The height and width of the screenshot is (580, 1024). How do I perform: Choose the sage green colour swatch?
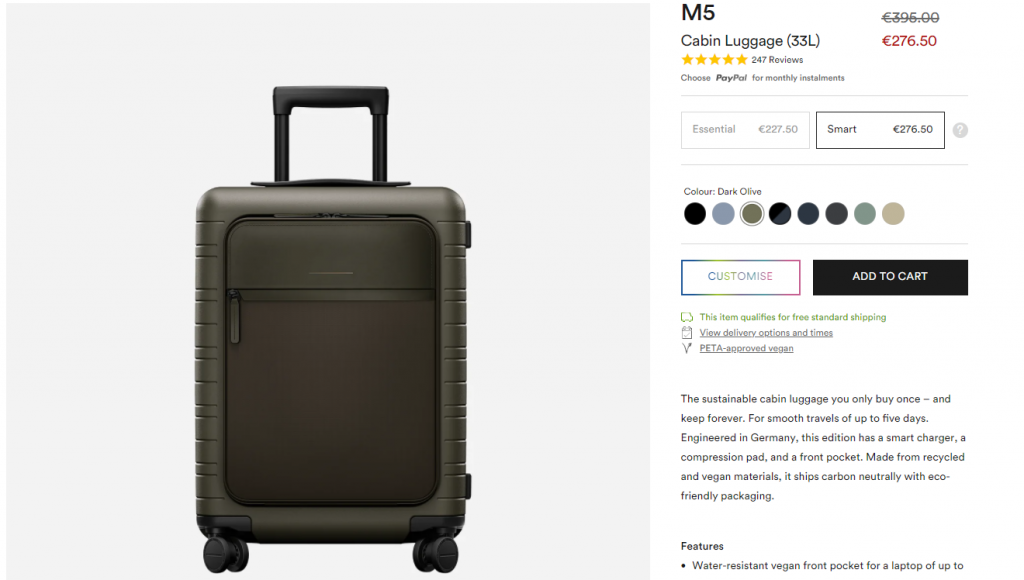click(865, 214)
